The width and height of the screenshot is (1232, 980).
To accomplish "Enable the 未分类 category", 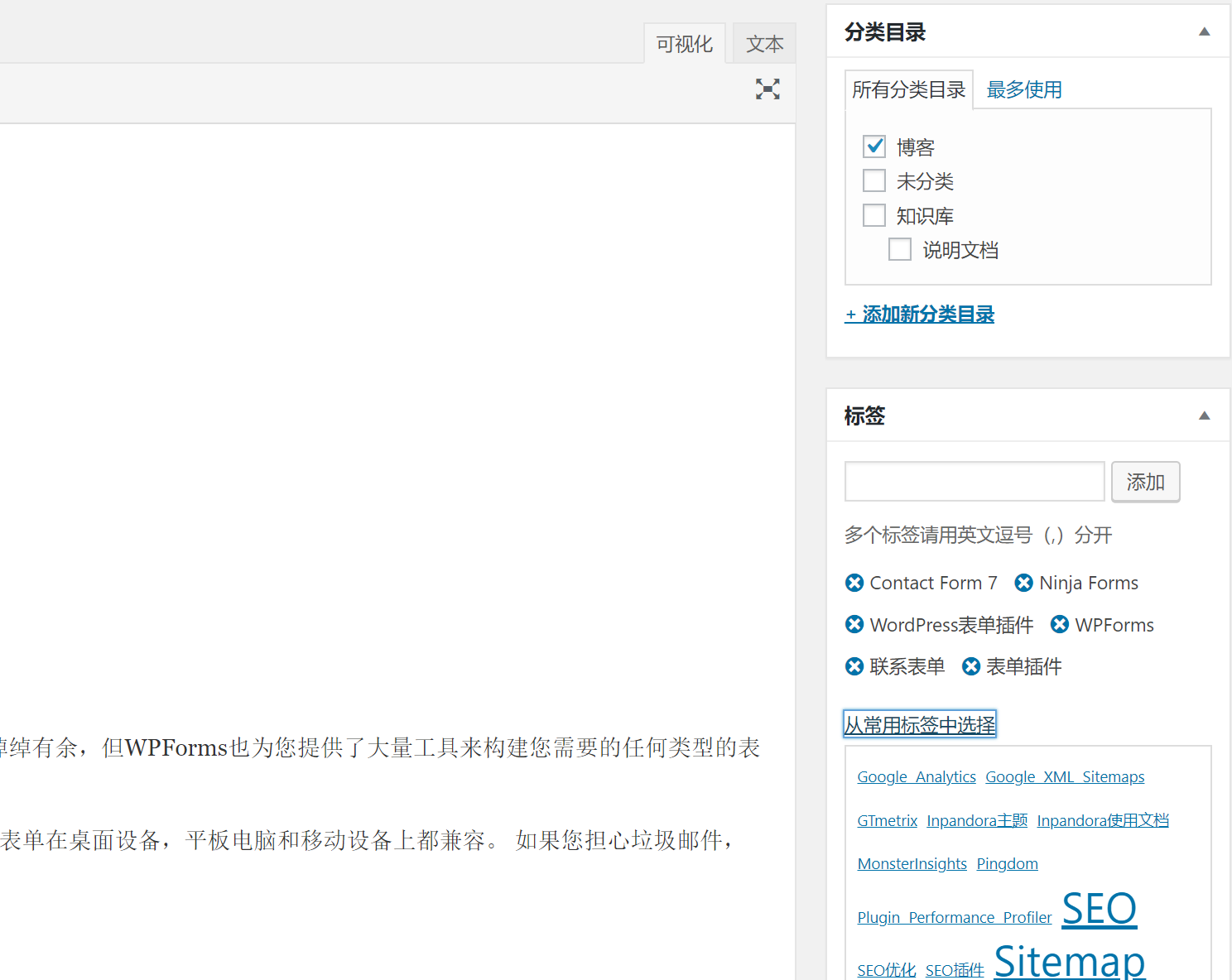I will tap(873, 180).
